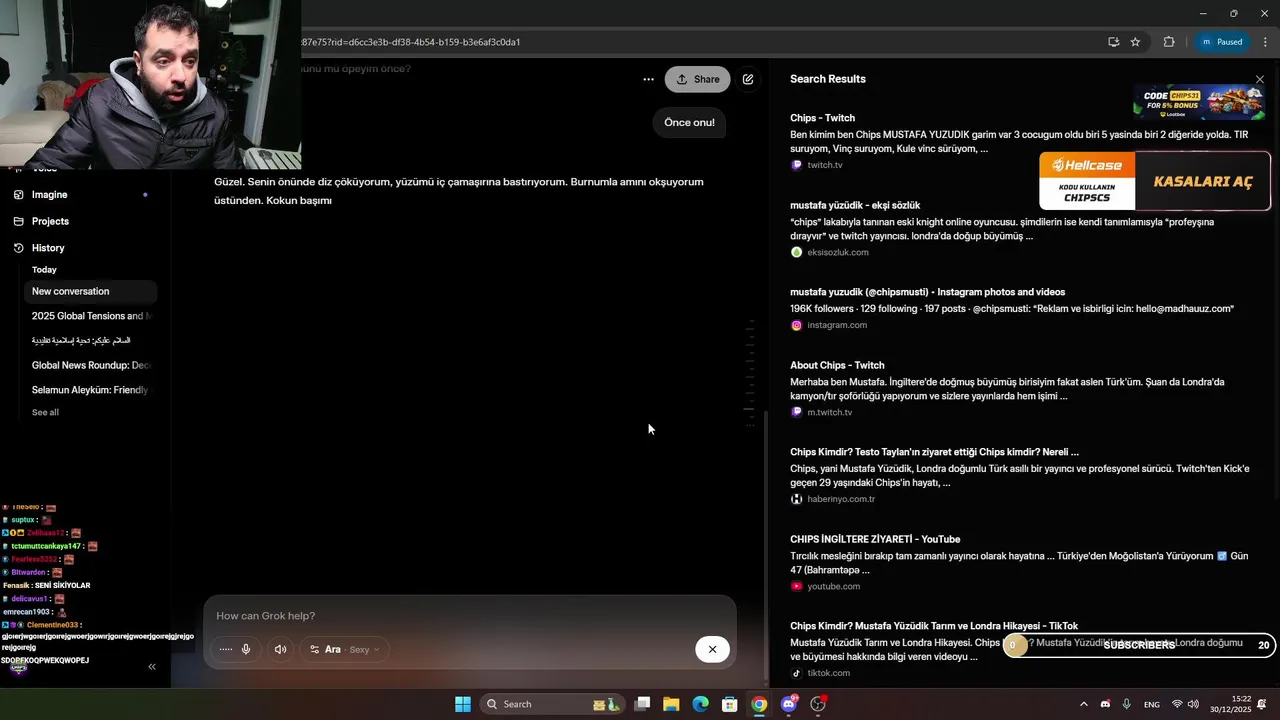Open 'Global News Roundup' history conversation

[90, 365]
